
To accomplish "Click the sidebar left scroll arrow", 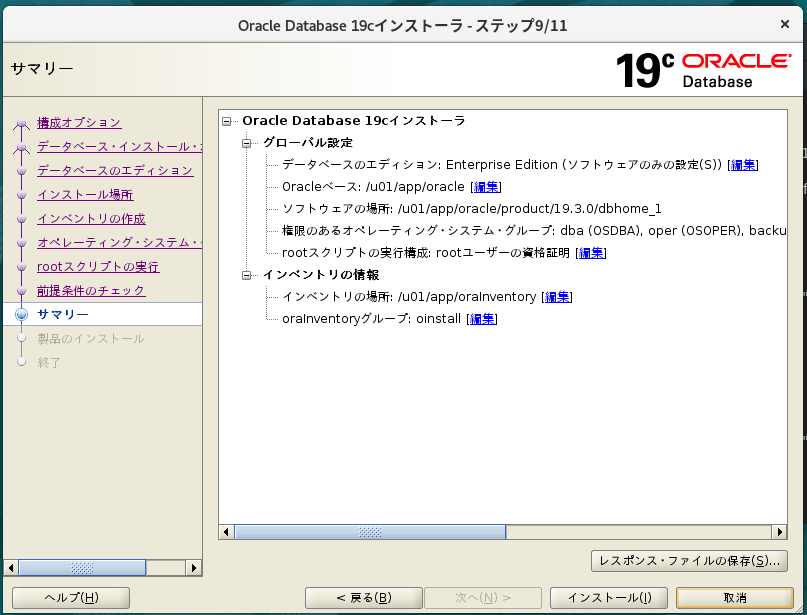I will 11,568.
